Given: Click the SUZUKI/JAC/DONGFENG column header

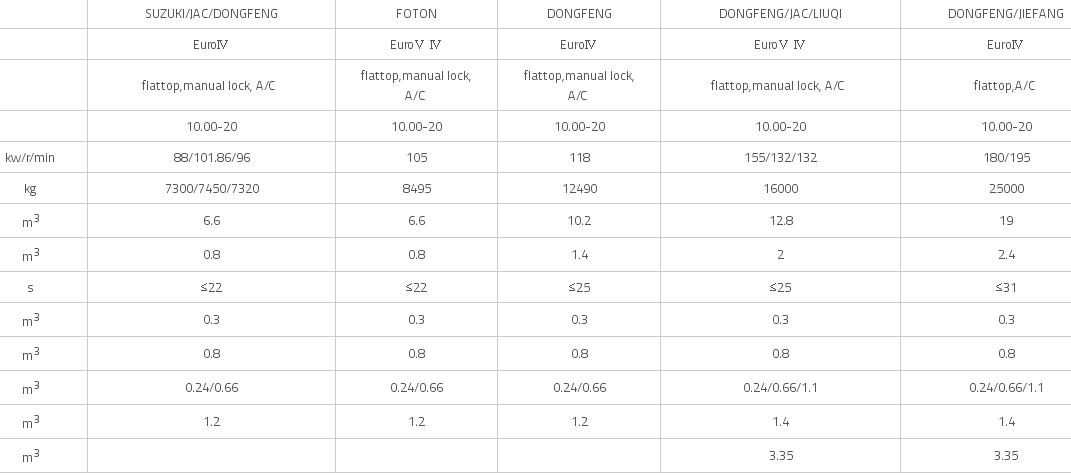Looking at the screenshot, I should tap(211, 14).
